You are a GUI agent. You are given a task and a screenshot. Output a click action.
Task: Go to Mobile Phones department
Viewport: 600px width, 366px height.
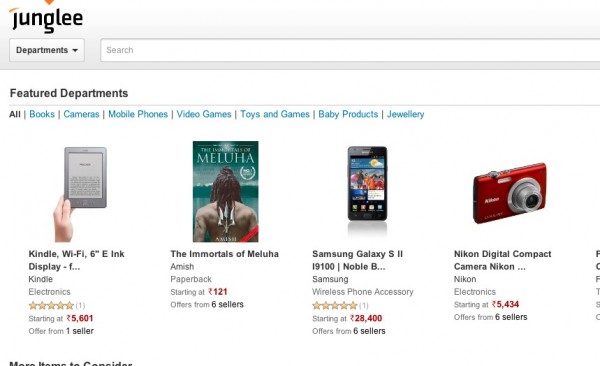pos(138,114)
